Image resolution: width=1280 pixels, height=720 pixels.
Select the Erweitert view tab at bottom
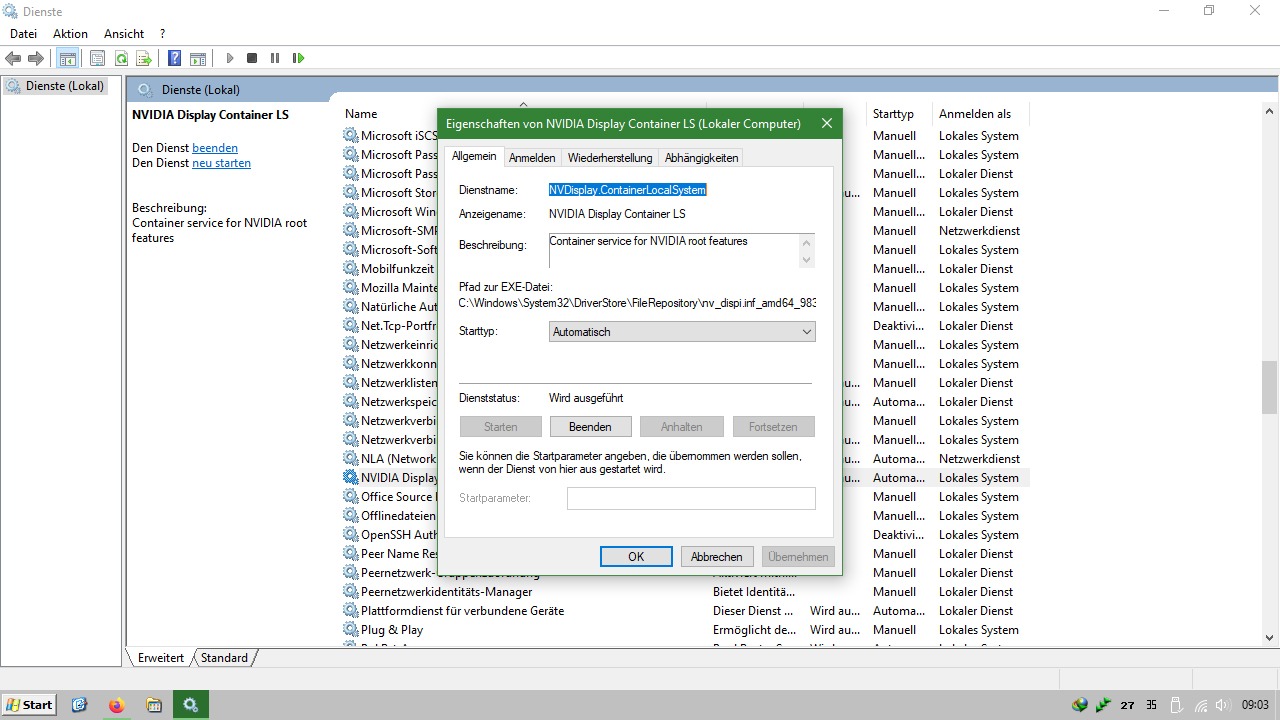(x=161, y=658)
